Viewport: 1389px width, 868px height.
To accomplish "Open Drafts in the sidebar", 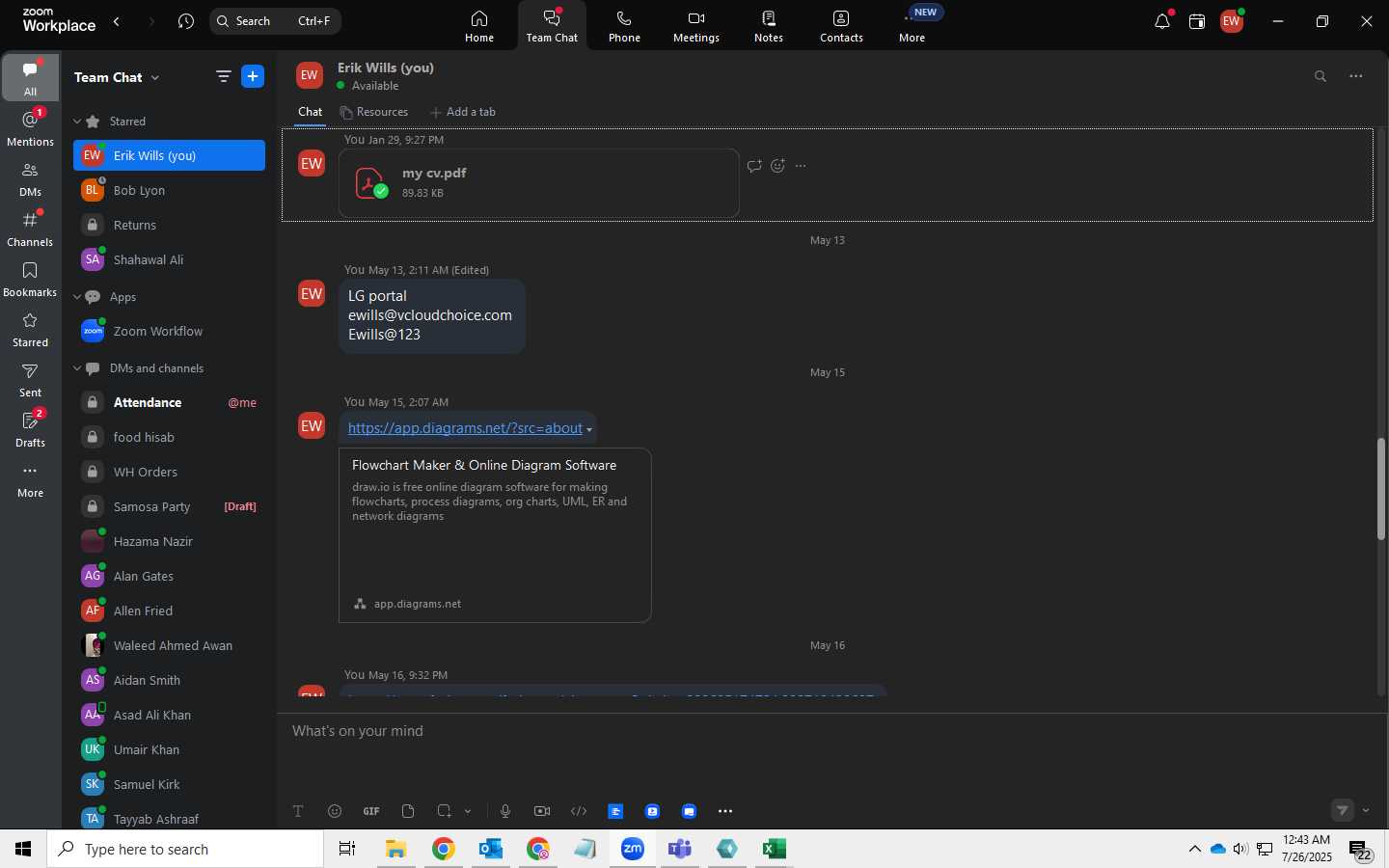I will (31, 429).
